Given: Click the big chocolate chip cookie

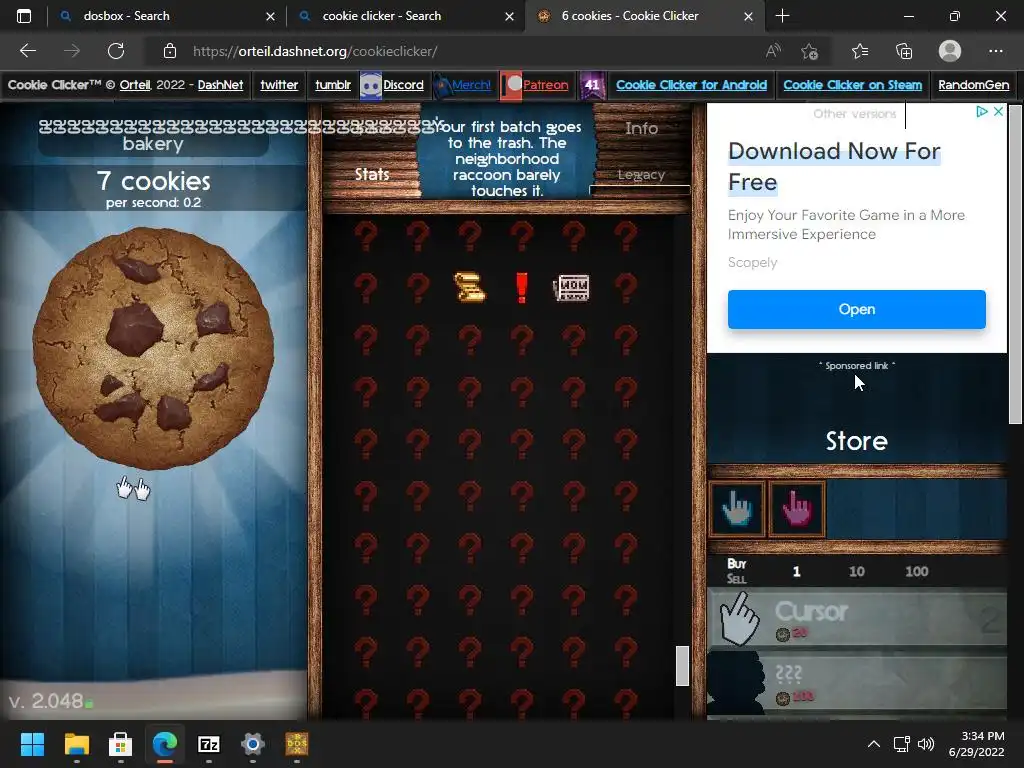Looking at the screenshot, I should coord(153,348).
